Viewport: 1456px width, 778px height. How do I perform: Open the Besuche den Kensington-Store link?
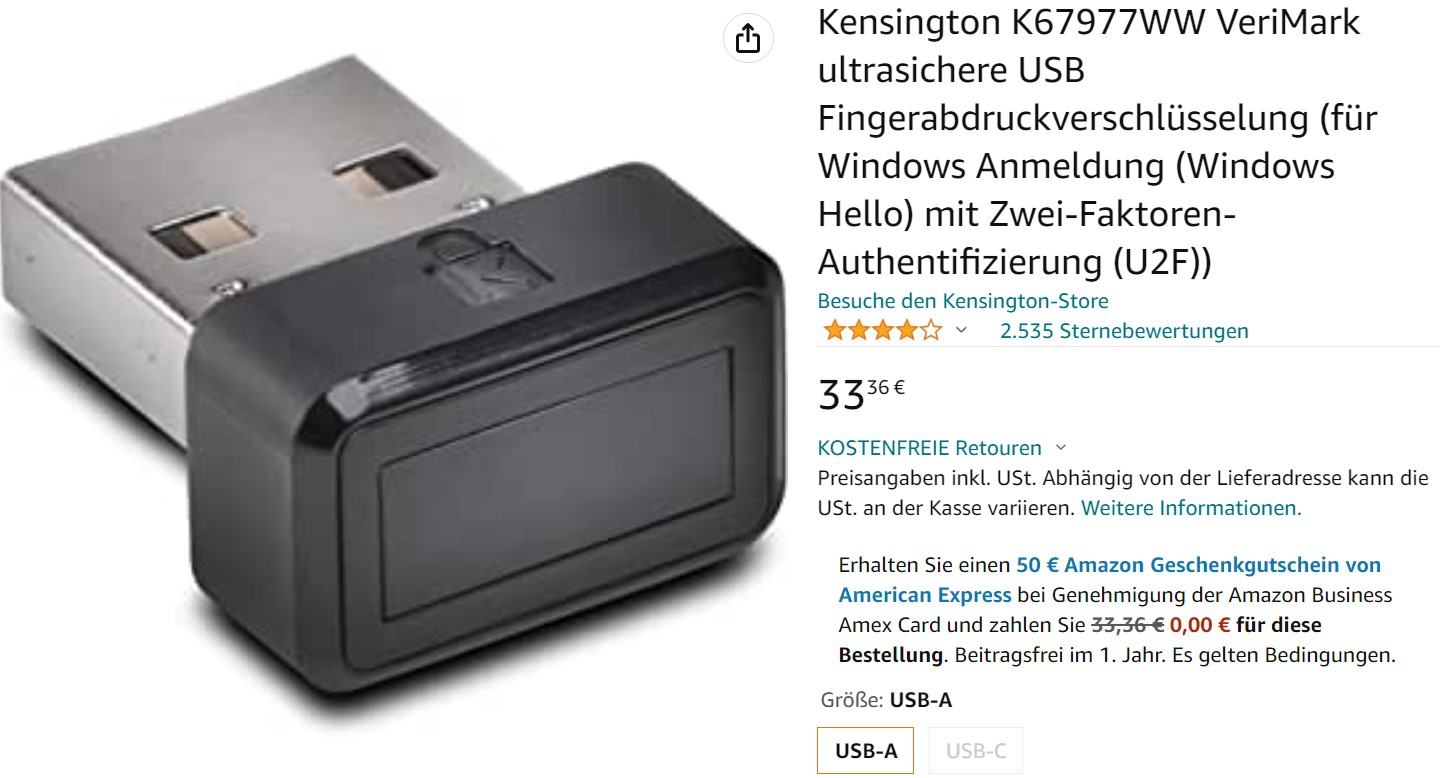coord(963,301)
